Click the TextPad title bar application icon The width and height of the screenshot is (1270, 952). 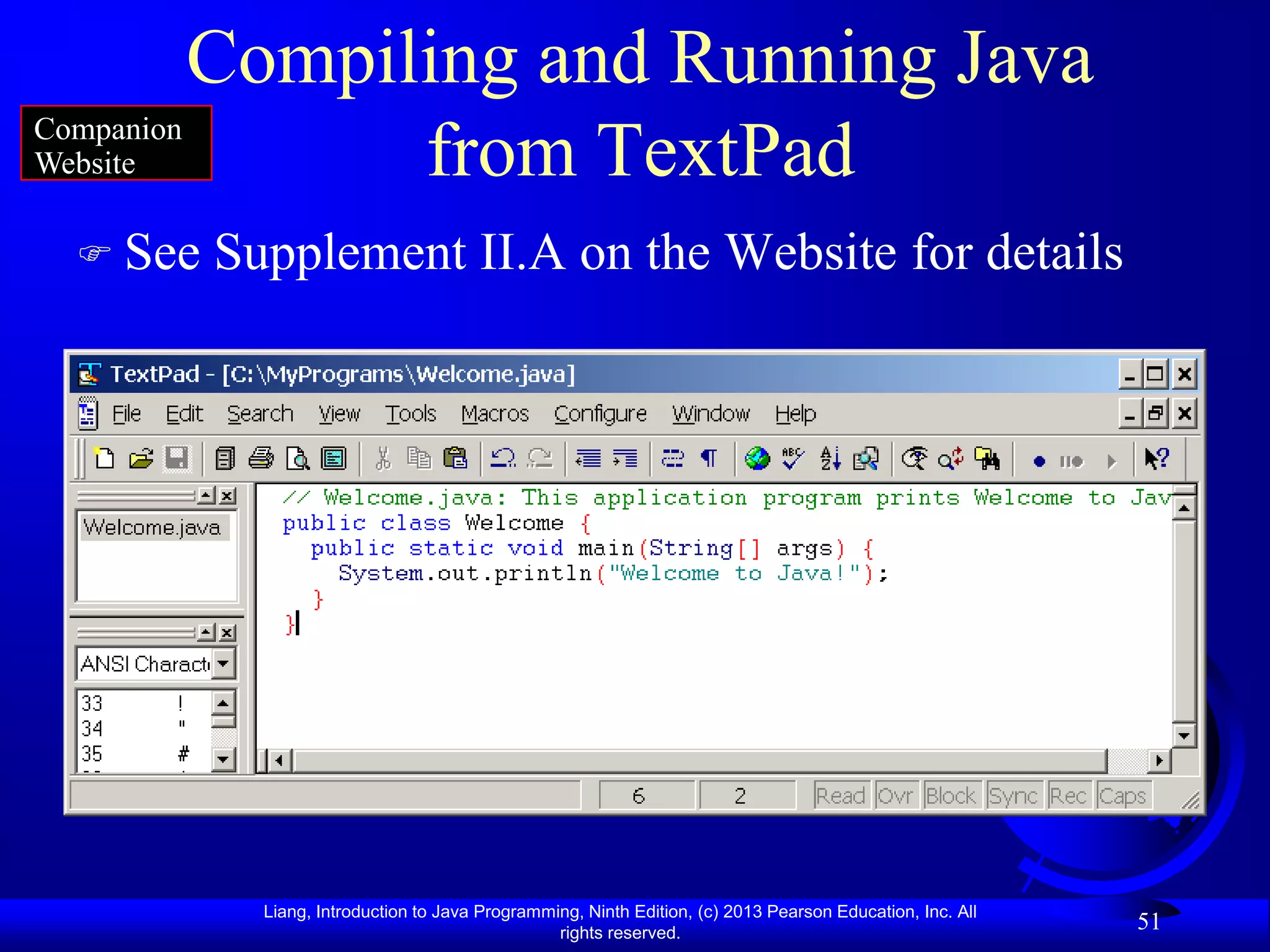89,374
